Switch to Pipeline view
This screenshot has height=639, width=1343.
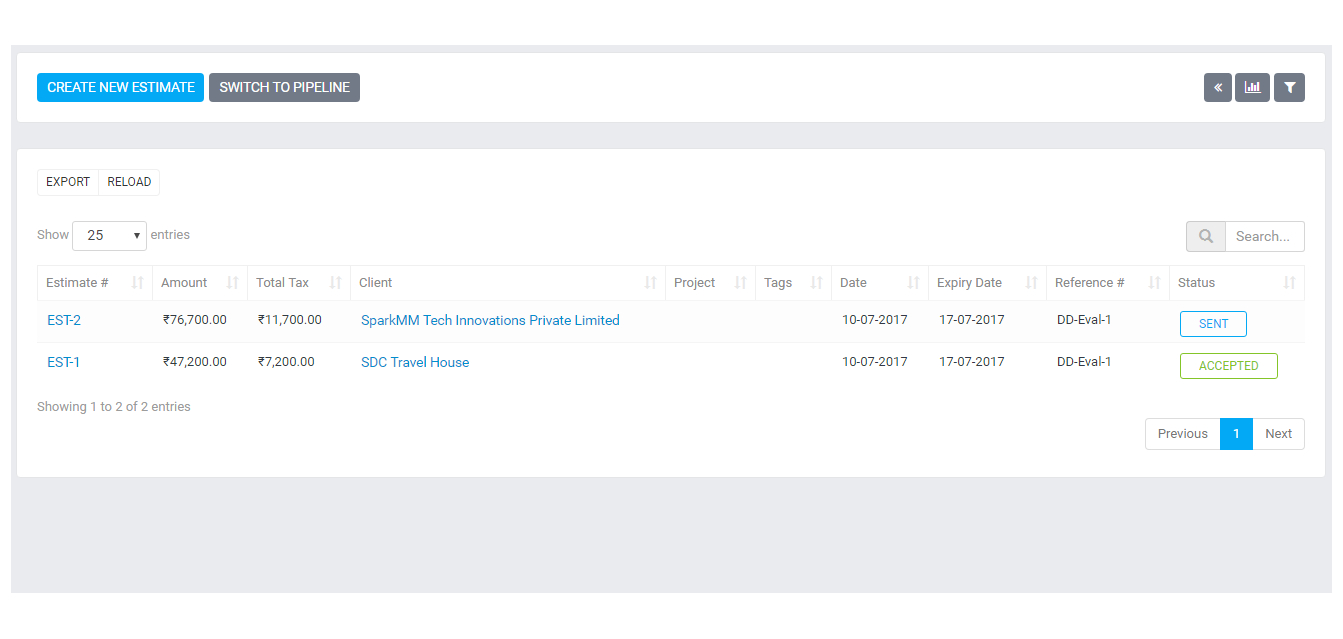coord(284,88)
